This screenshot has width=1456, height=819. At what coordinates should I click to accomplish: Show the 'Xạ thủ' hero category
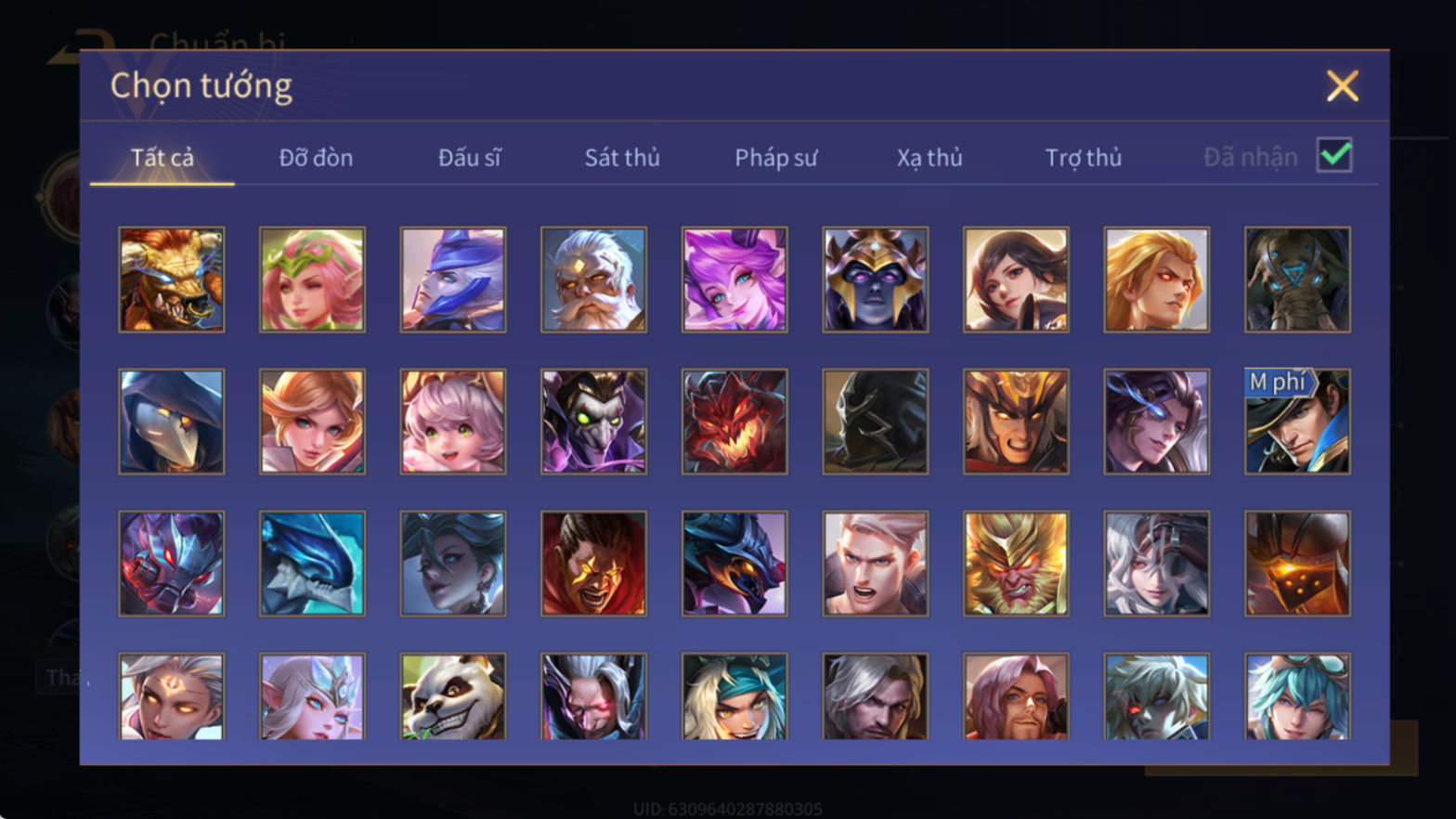[929, 158]
